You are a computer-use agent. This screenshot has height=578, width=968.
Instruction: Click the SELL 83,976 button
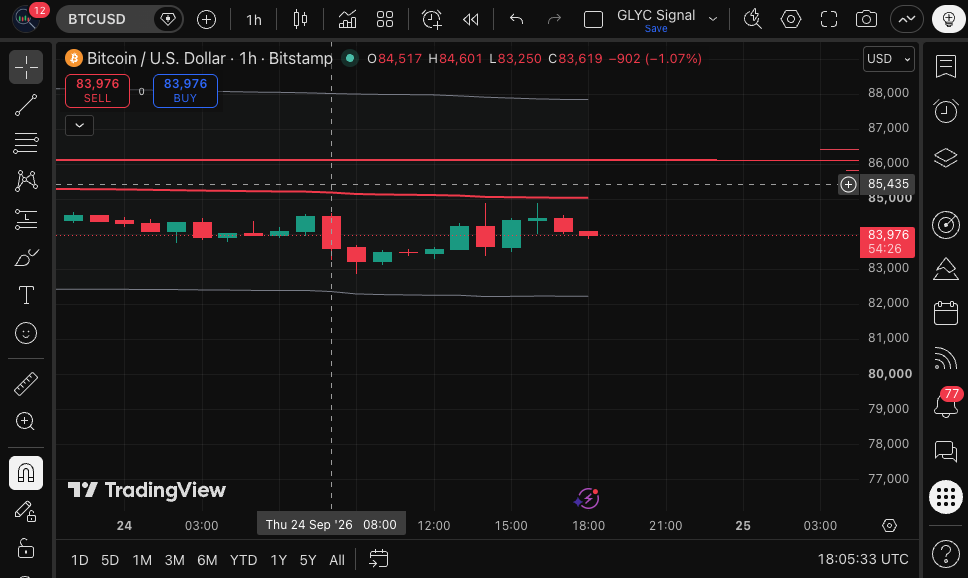(98, 91)
